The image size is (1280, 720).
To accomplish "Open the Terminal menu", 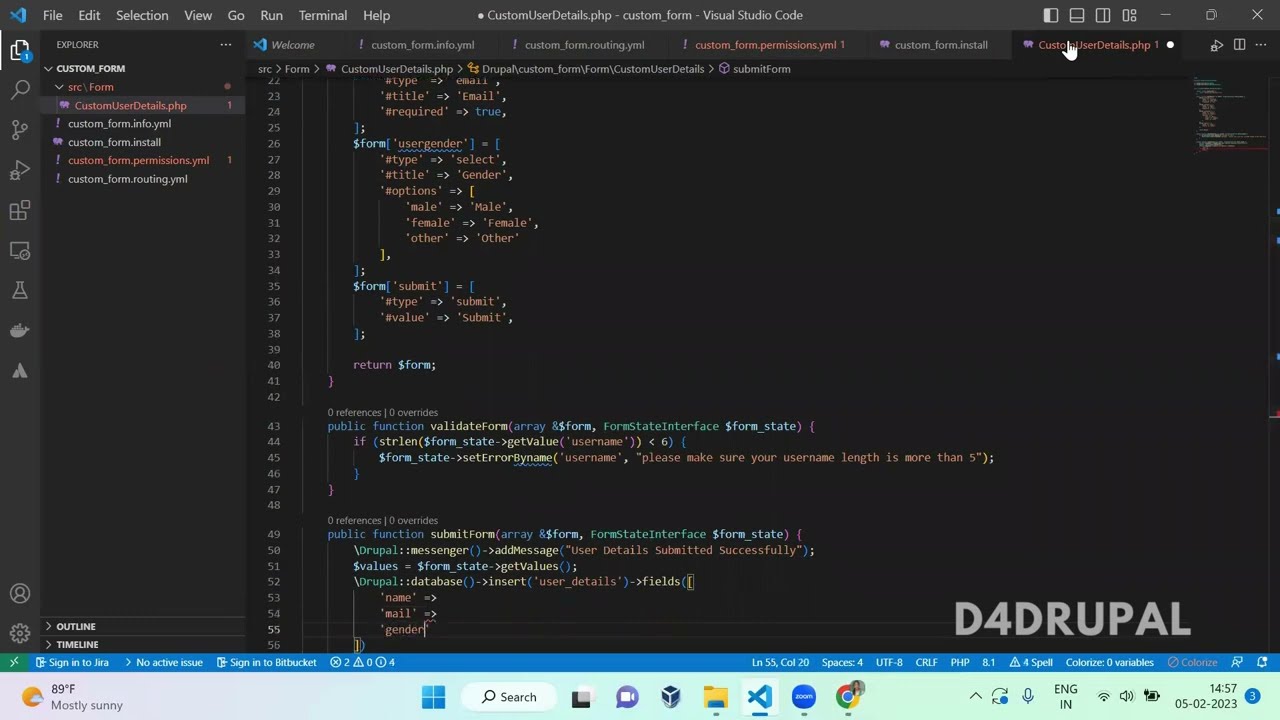I will tap(323, 15).
